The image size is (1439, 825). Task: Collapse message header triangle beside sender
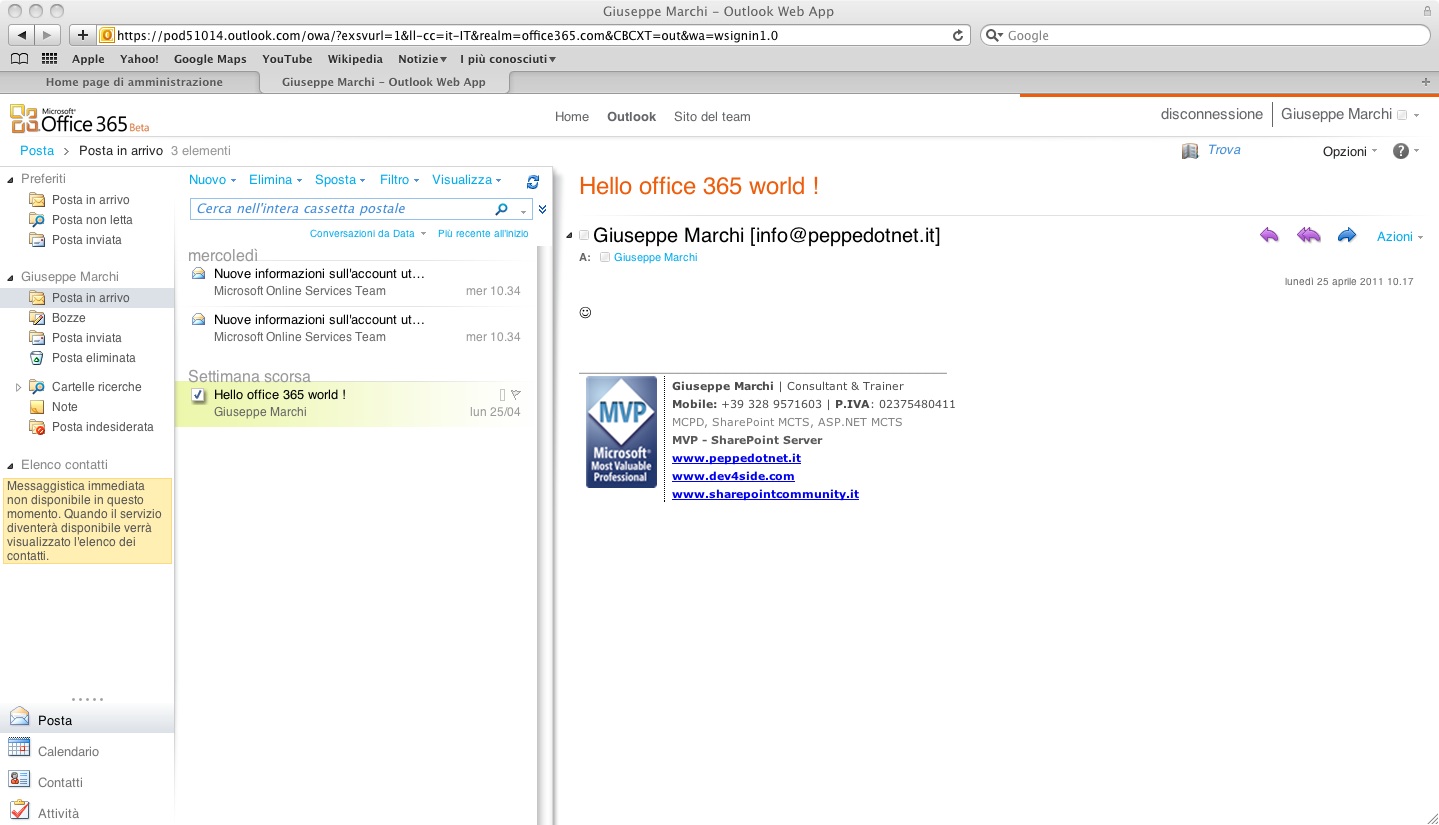point(570,236)
